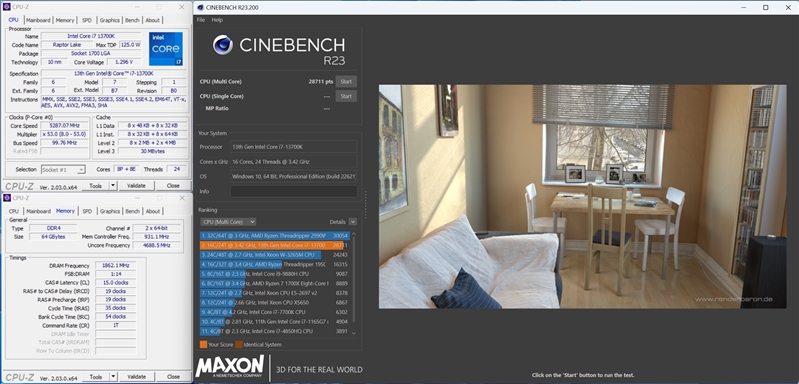Click Validate in top CPU-Z window
Viewport: 799px width, 384px height.
136,186
